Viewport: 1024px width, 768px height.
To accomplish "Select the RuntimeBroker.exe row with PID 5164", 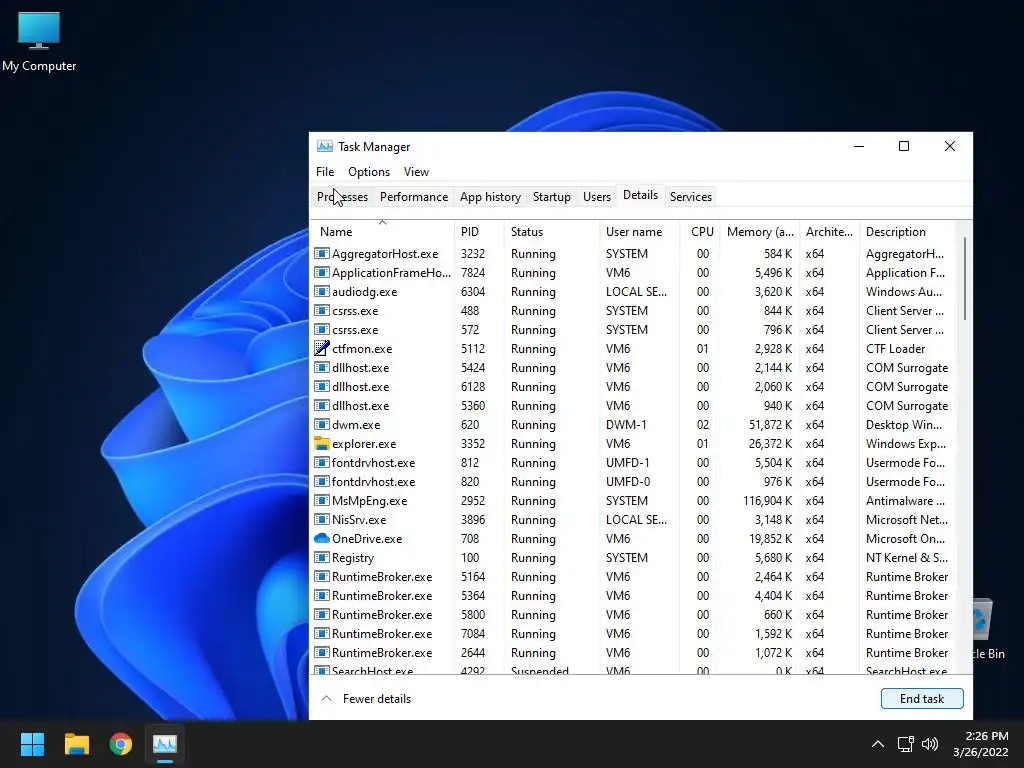I will (633, 577).
